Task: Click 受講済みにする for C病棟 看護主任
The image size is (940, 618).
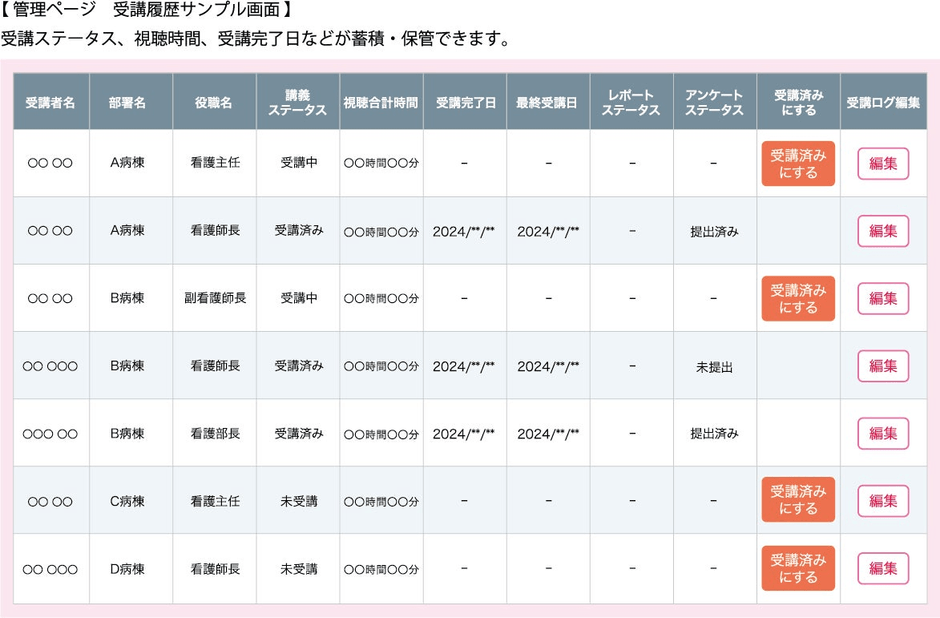Action: tap(798, 500)
